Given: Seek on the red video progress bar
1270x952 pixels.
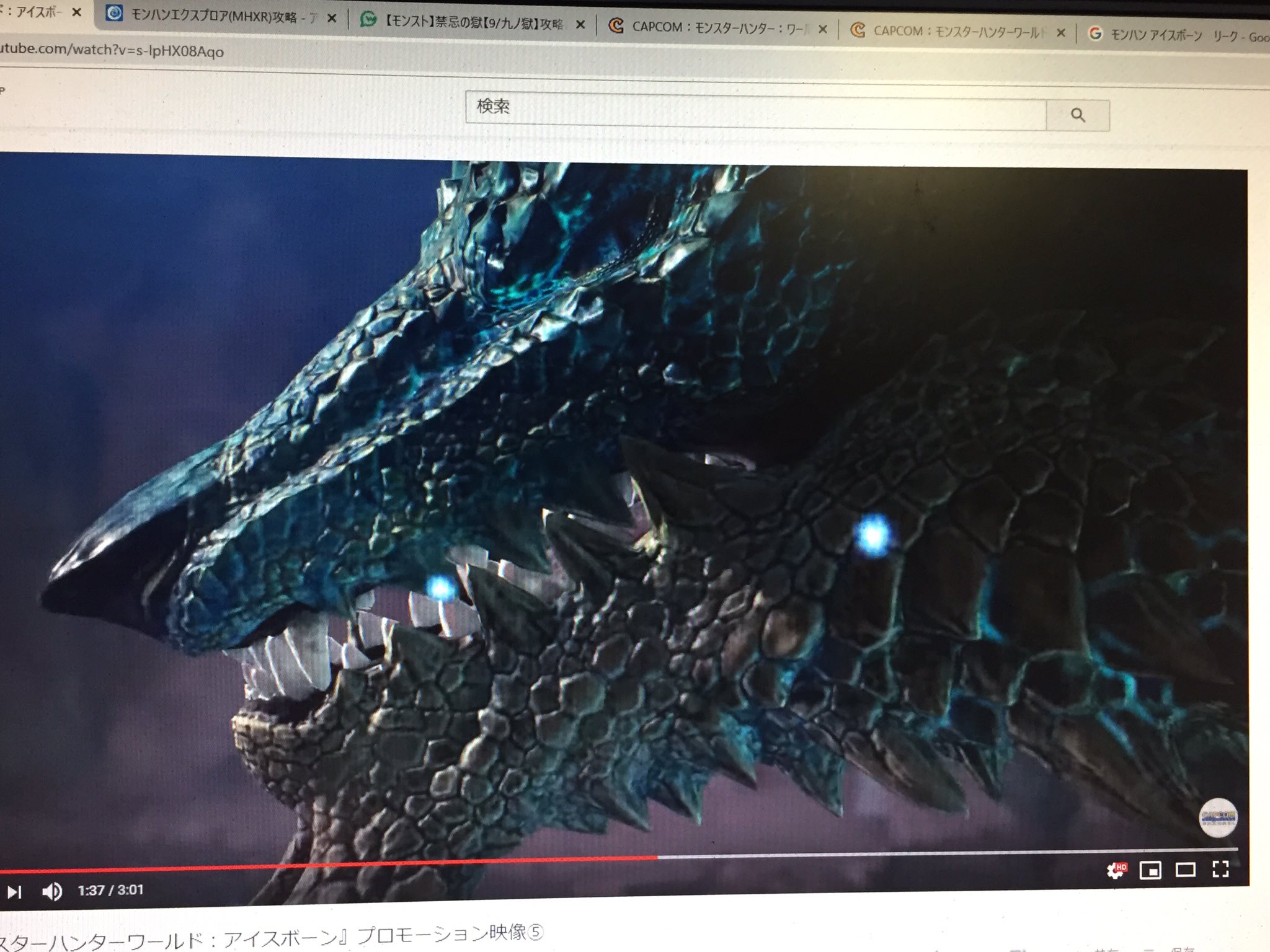Looking at the screenshot, I should click(x=327, y=865).
